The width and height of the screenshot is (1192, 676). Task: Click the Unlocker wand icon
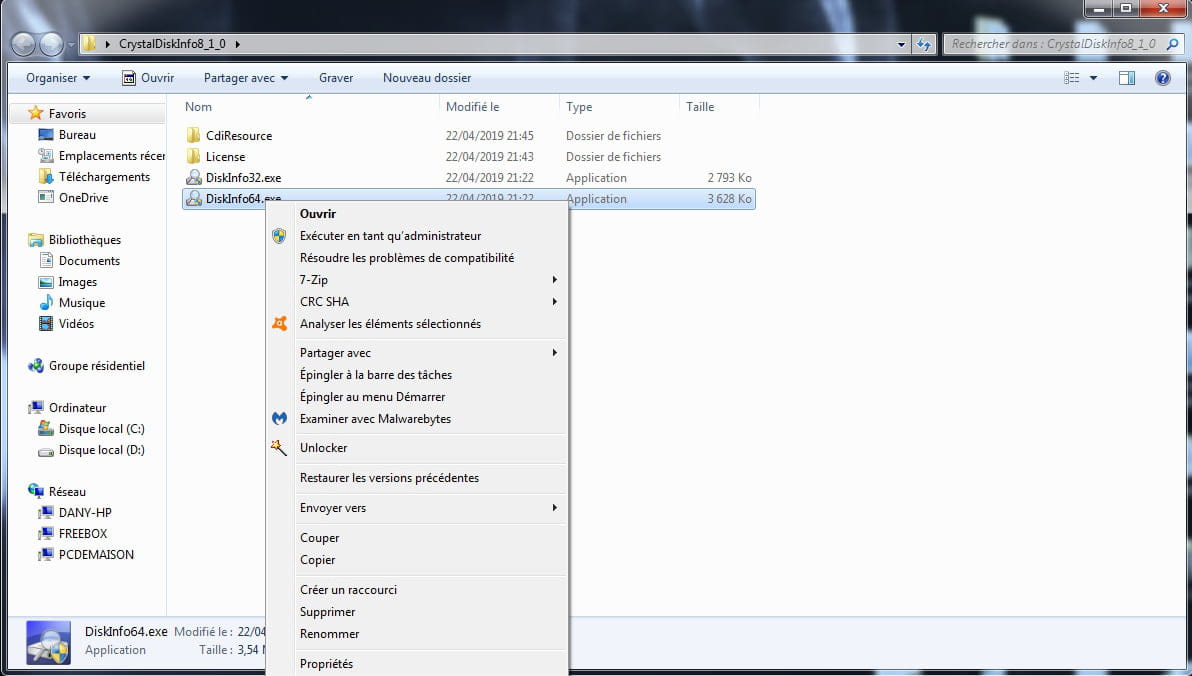279,448
